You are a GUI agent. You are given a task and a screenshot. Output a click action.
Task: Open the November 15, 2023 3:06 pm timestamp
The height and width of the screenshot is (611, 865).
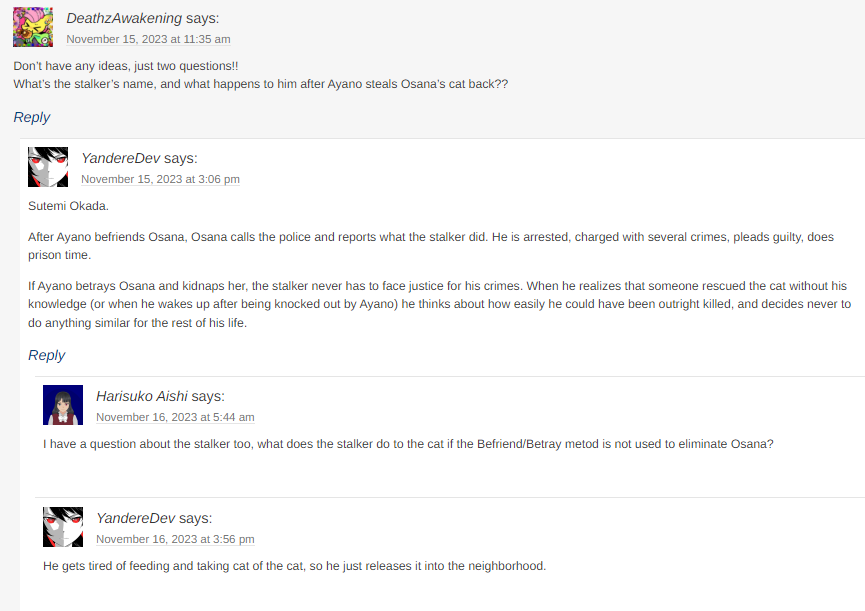pos(161,179)
